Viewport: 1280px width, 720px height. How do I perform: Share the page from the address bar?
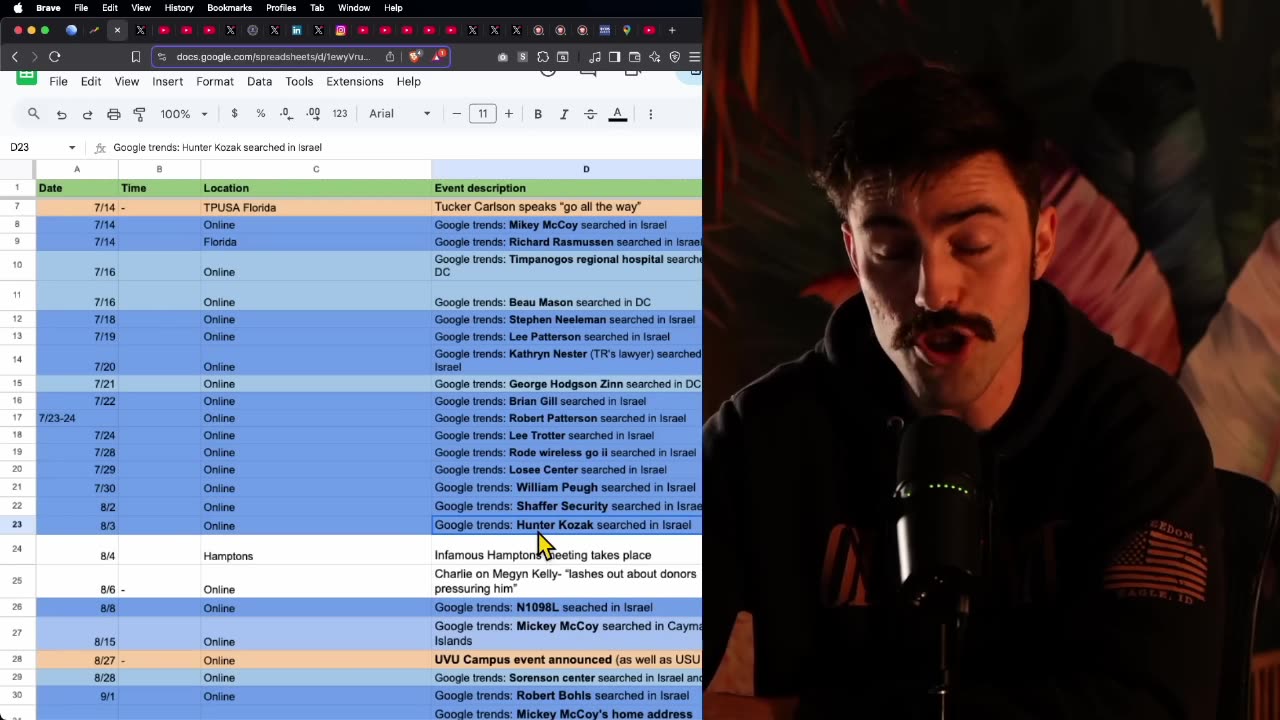pos(390,57)
